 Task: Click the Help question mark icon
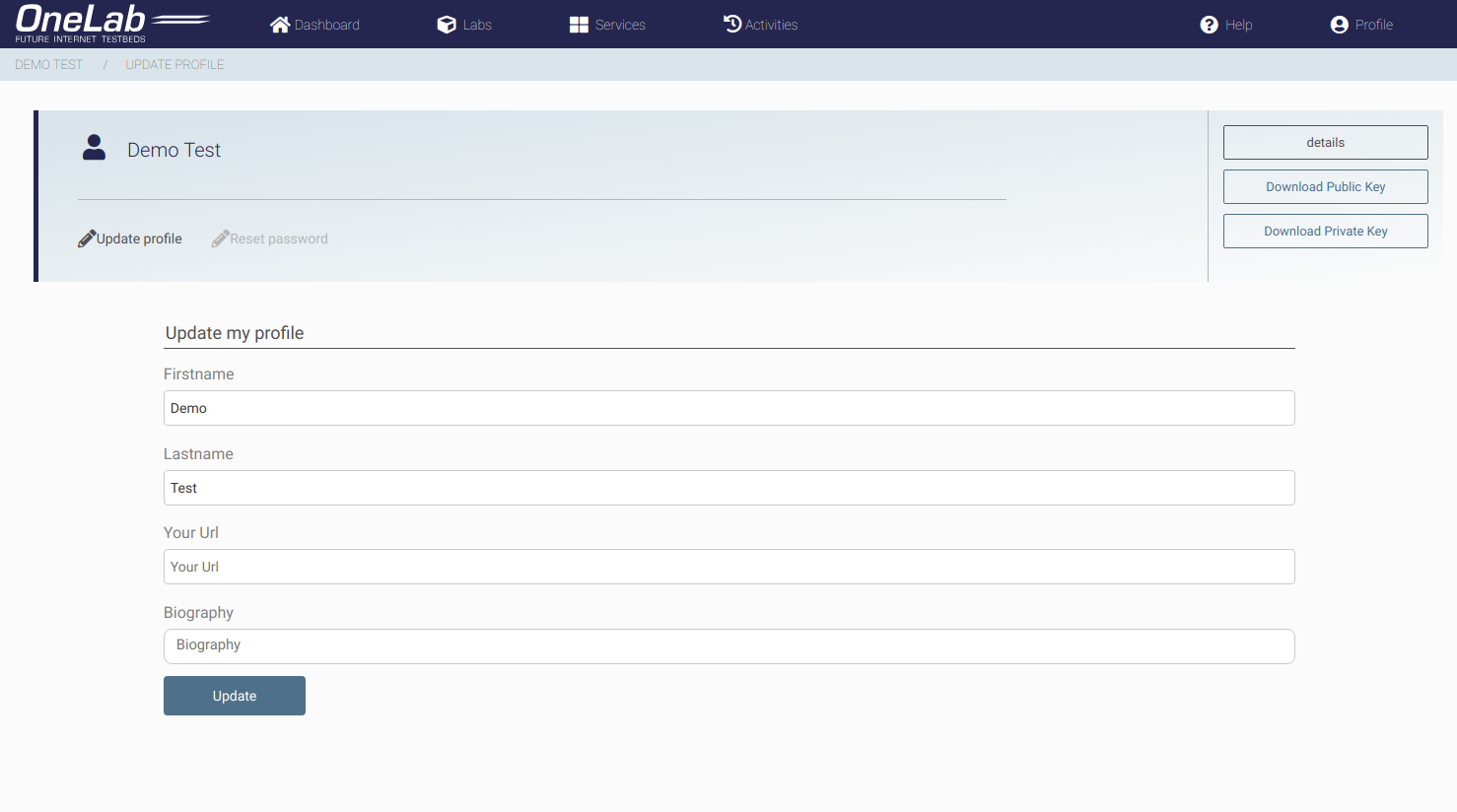[x=1209, y=25]
